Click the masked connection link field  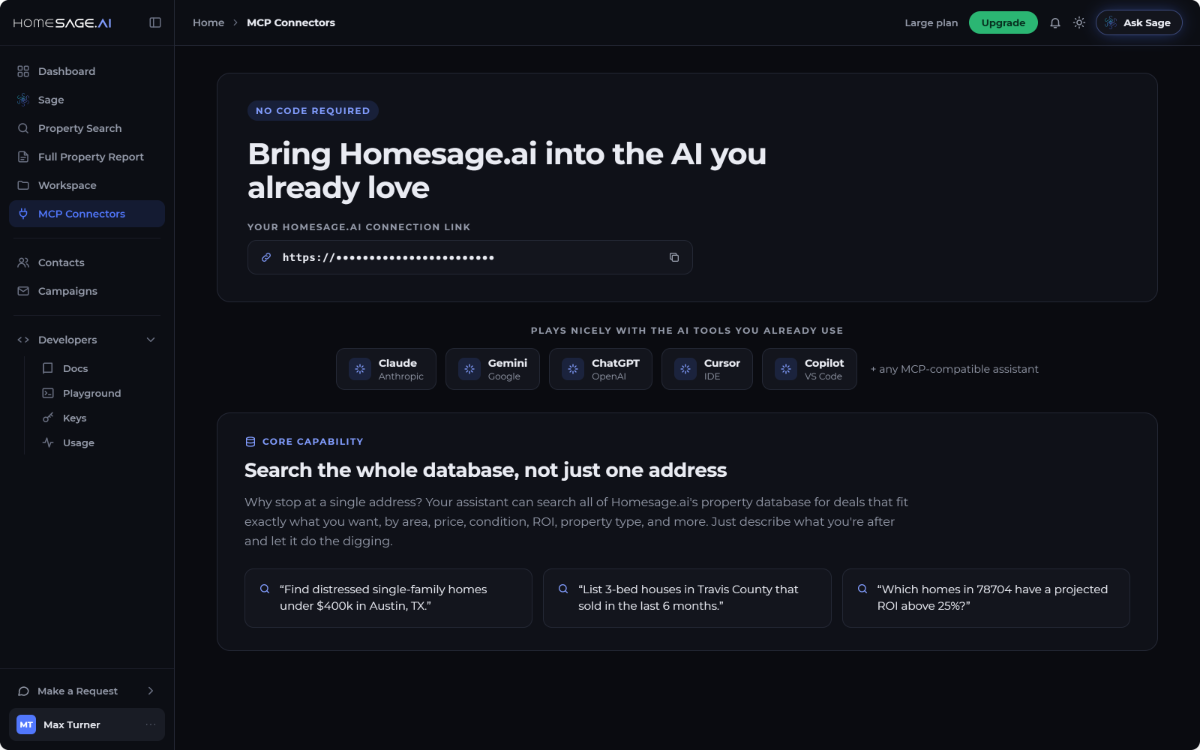point(470,257)
